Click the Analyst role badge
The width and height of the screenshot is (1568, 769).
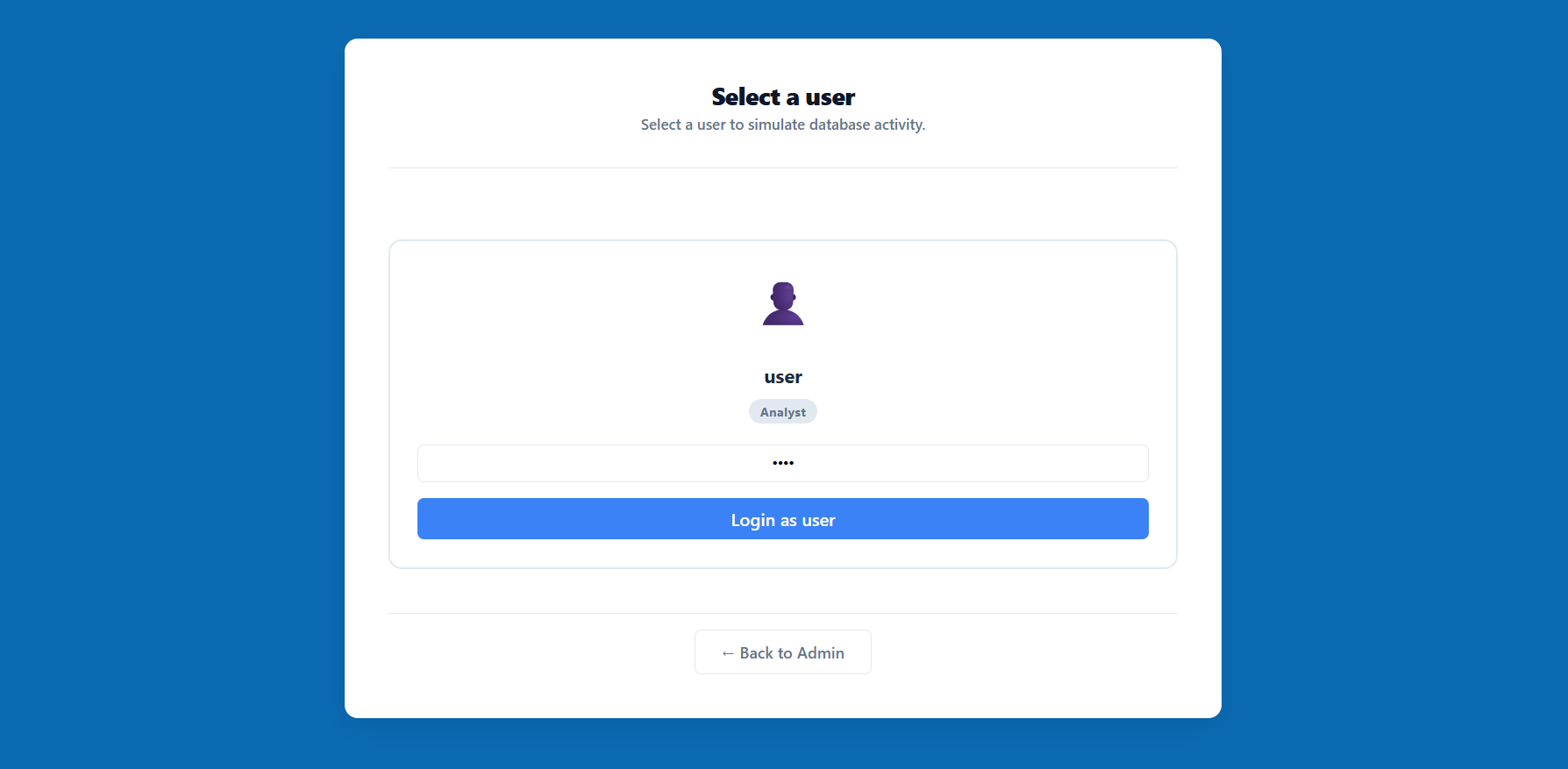(782, 412)
